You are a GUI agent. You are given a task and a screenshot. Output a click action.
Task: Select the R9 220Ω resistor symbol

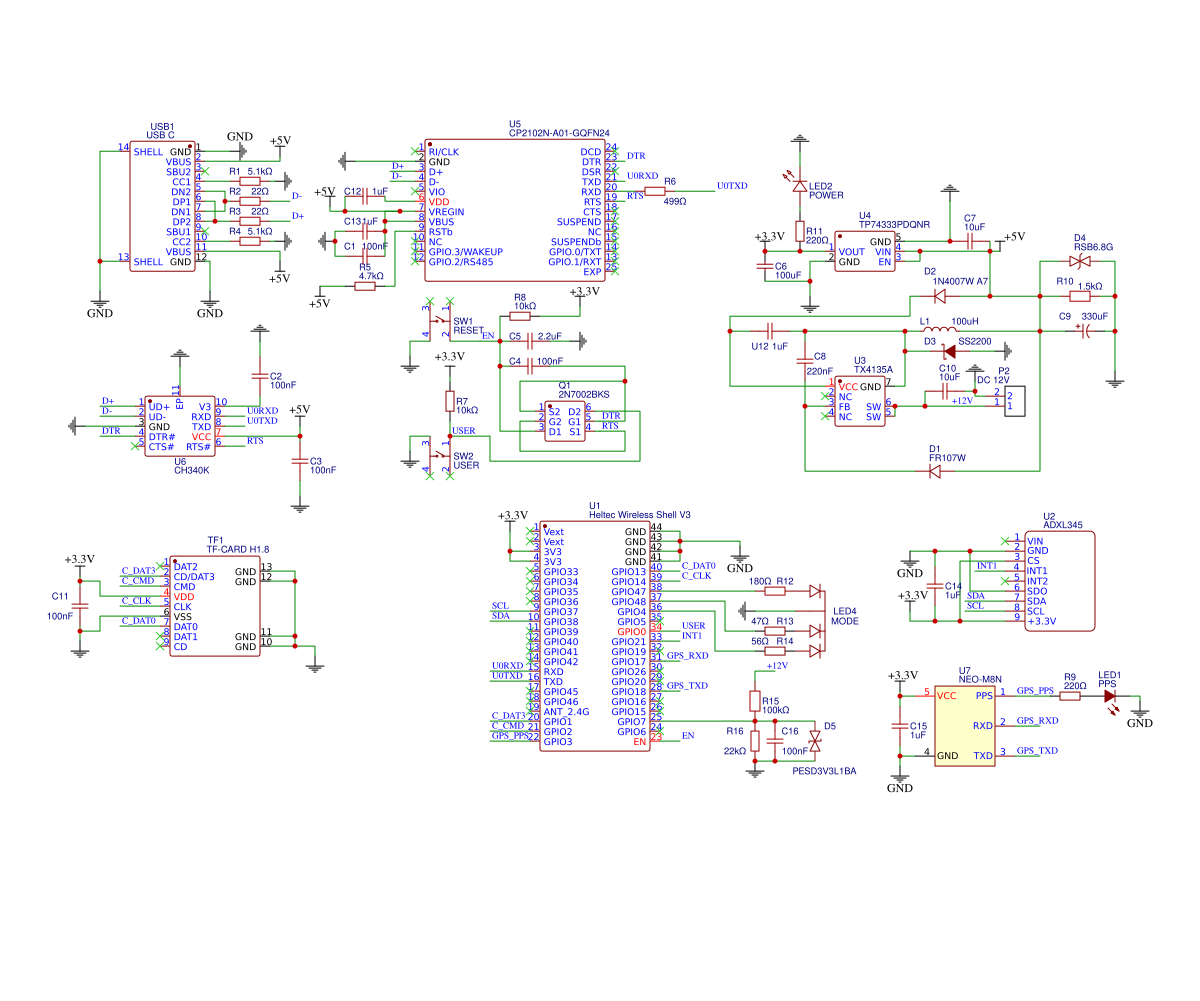tap(1070, 696)
